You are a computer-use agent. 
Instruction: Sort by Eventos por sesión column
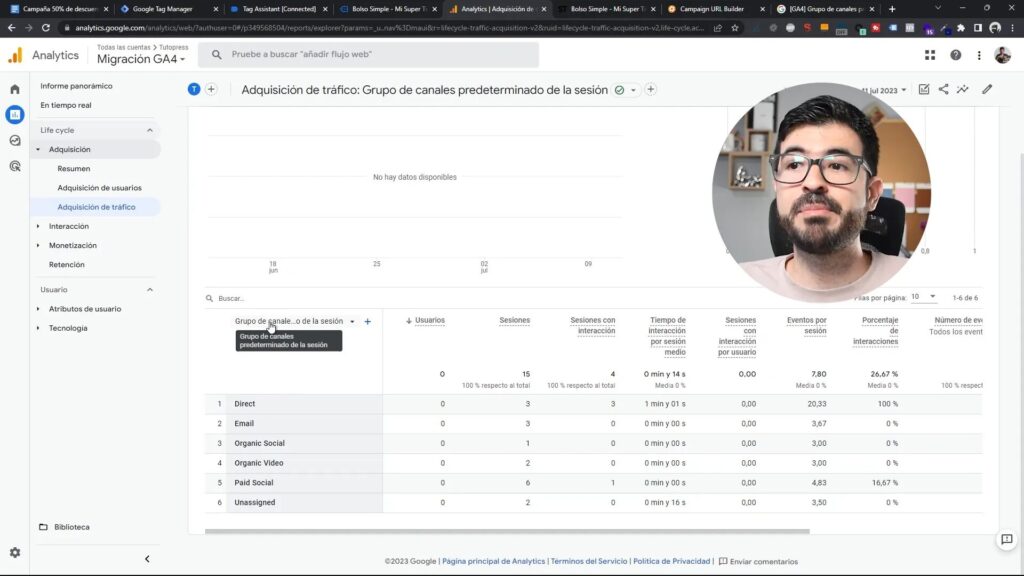click(807, 325)
